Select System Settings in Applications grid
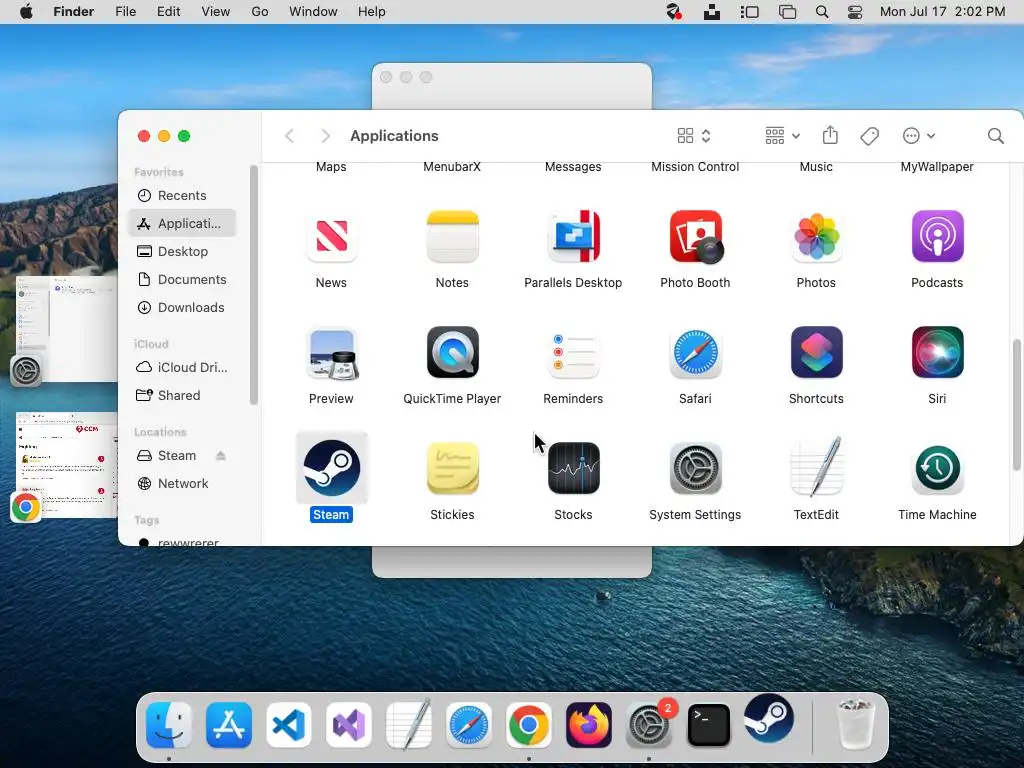 coord(696,468)
